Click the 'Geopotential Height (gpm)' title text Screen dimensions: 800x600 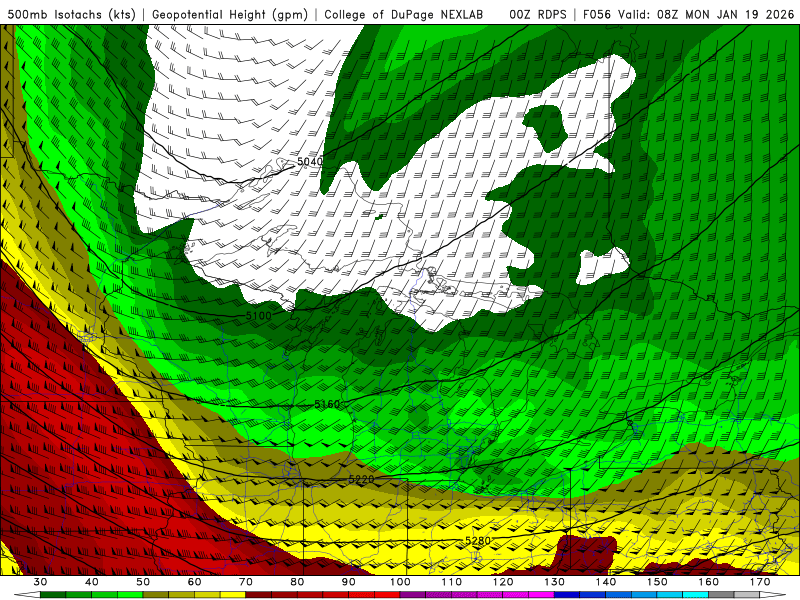[230, 15]
